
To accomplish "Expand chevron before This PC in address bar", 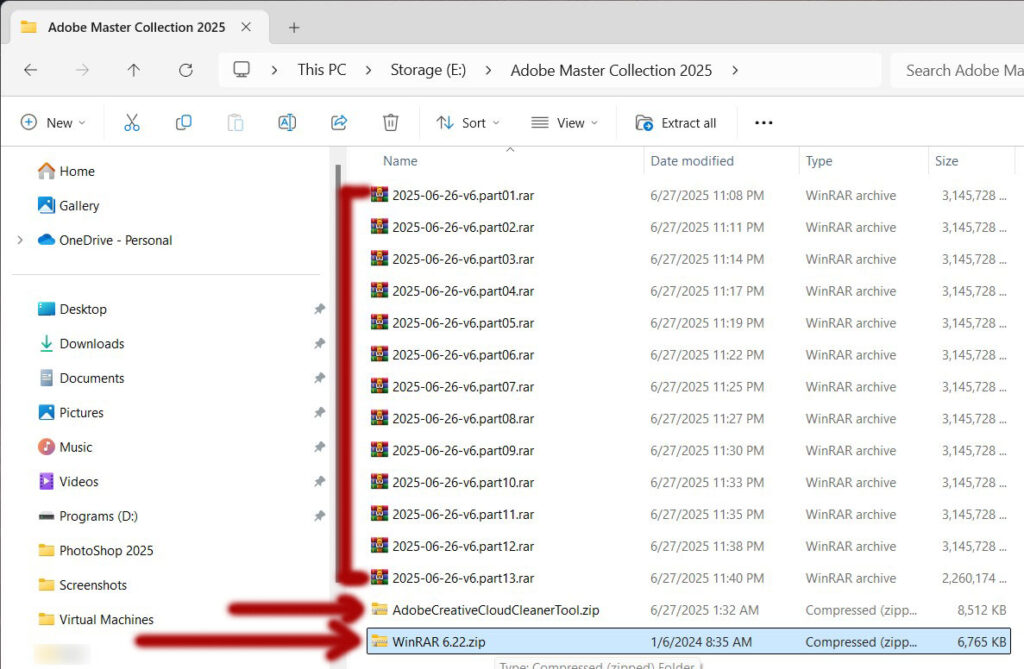I will (x=274, y=70).
